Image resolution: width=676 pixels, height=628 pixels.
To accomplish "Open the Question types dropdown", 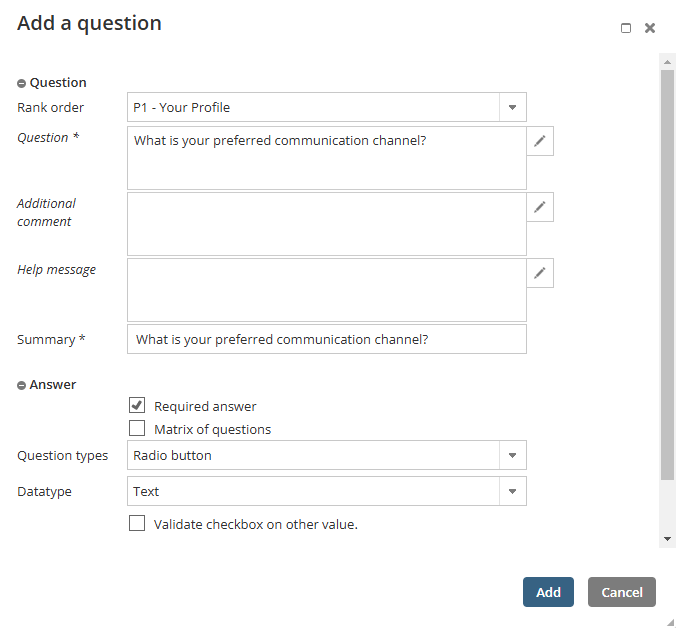I will coord(512,455).
